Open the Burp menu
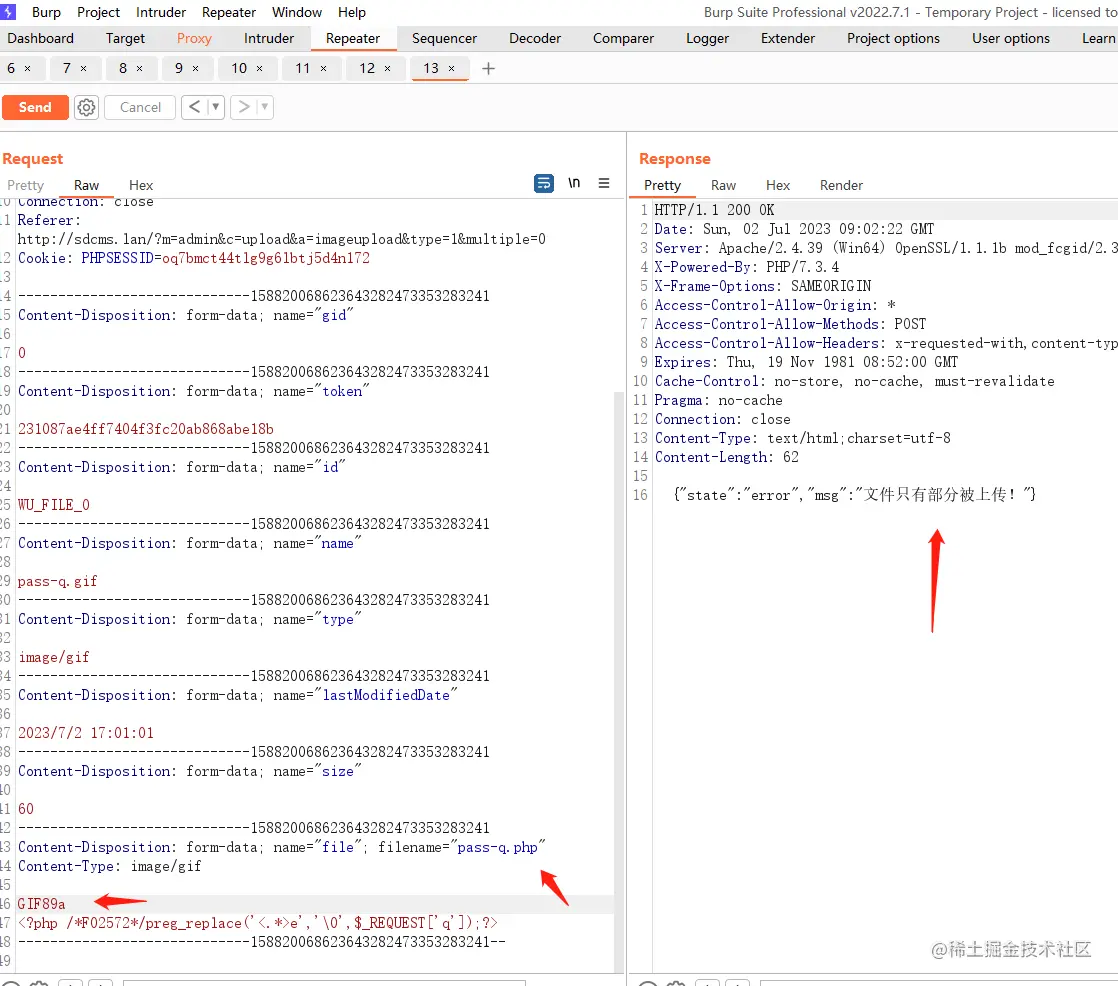The image size is (1118, 986). 46,12
